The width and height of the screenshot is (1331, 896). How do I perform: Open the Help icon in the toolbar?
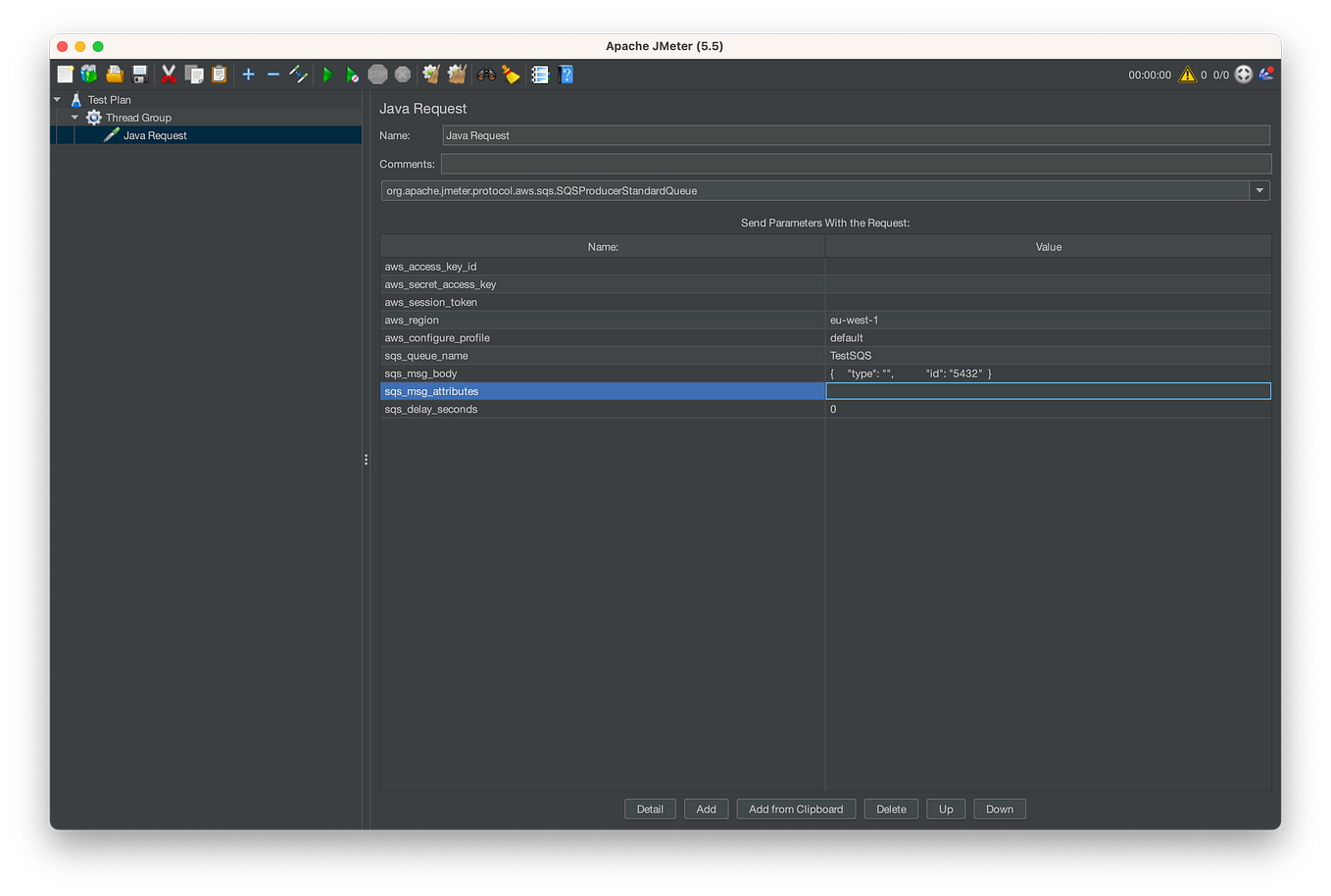click(x=565, y=74)
